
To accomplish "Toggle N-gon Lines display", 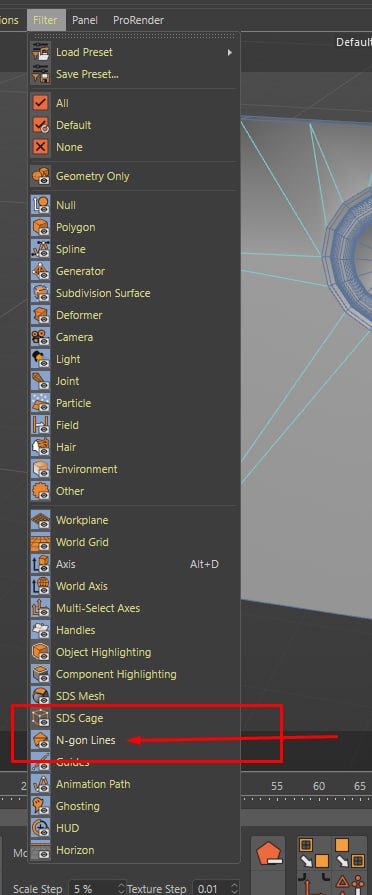I will pos(134,740).
